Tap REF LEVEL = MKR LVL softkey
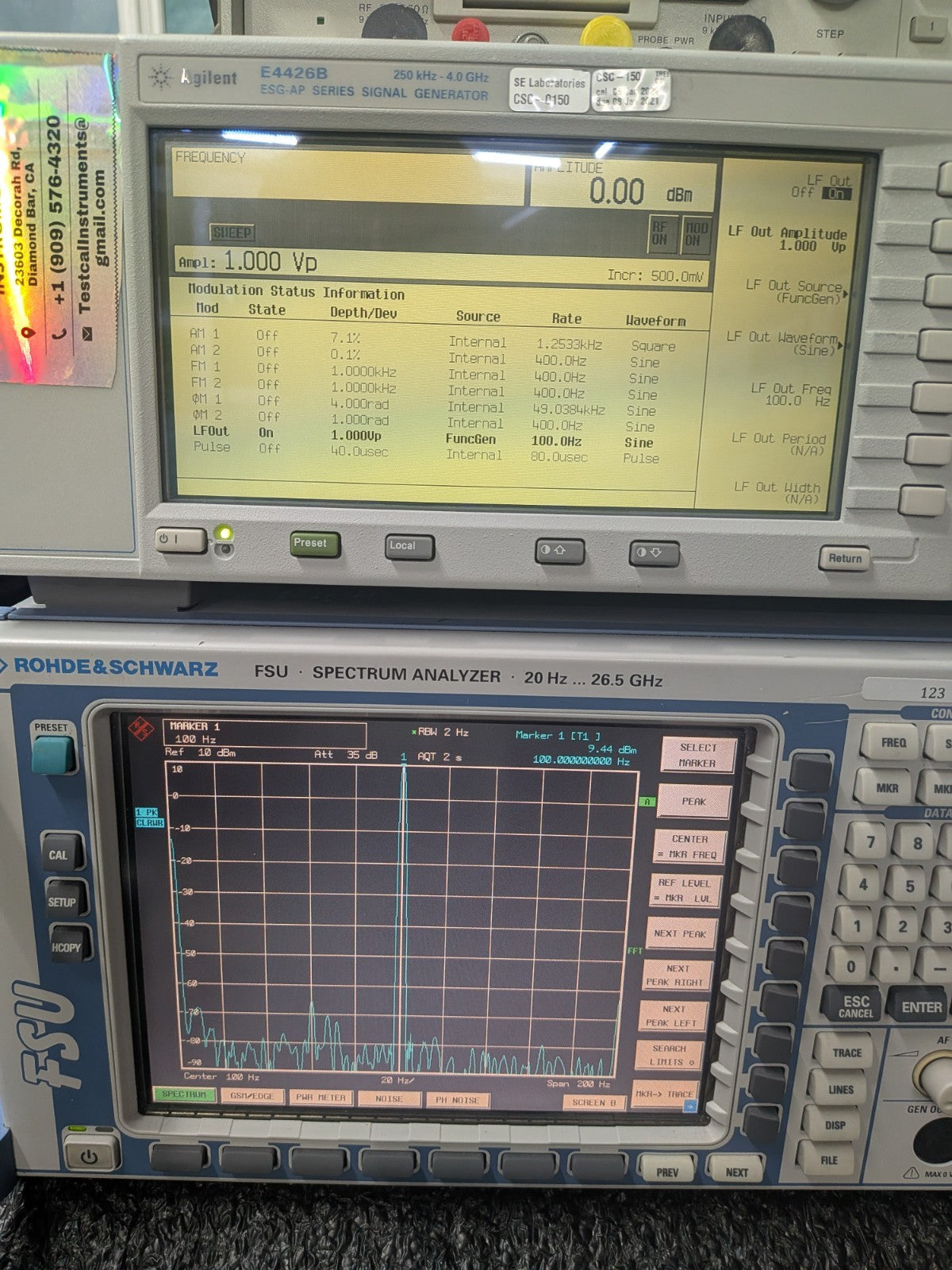This screenshot has height=1270, width=952. pos(685,890)
